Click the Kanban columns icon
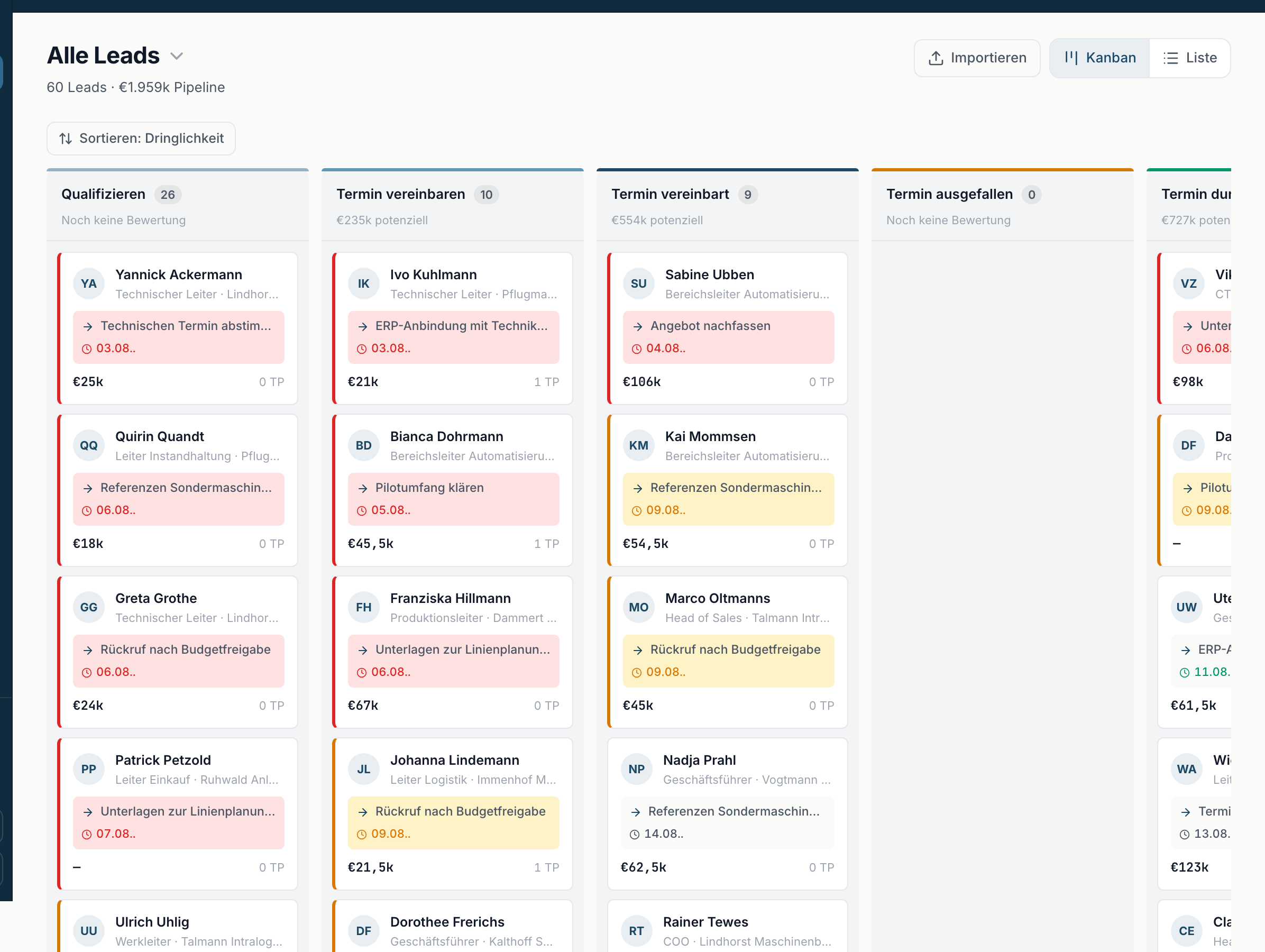1265x952 pixels. (1071, 58)
